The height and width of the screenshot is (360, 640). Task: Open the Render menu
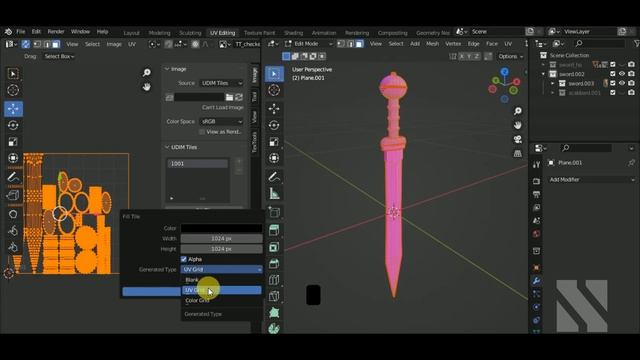pos(56,31)
